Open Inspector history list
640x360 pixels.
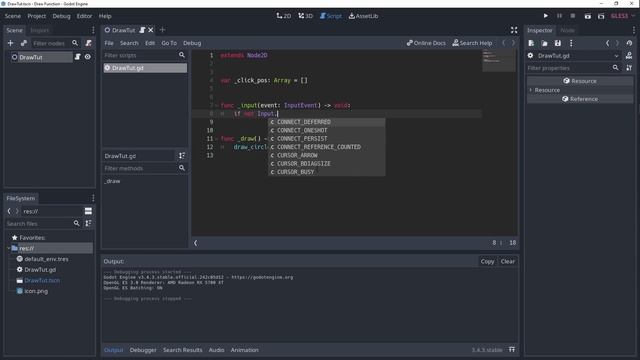[x=629, y=43]
